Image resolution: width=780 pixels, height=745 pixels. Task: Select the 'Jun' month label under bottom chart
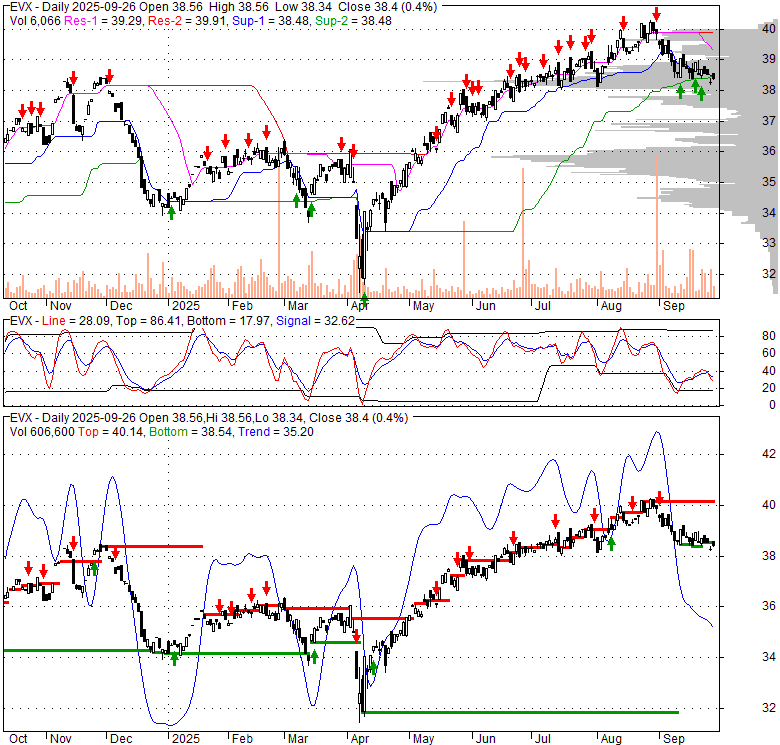[x=485, y=739]
